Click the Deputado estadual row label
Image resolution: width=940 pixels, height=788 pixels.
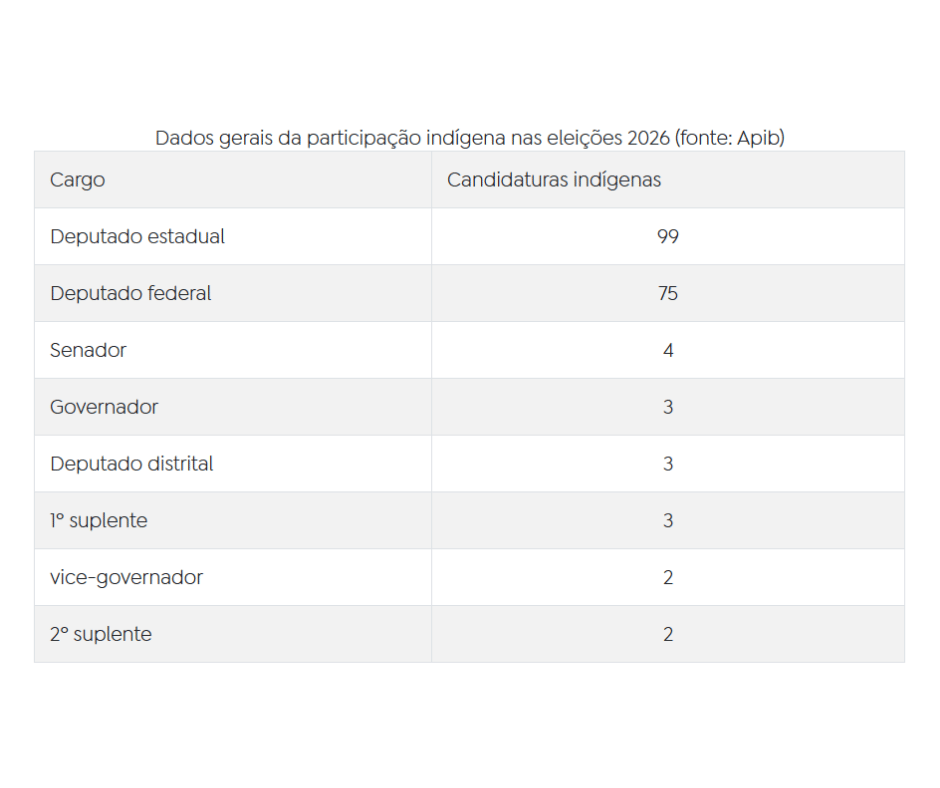[137, 236]
